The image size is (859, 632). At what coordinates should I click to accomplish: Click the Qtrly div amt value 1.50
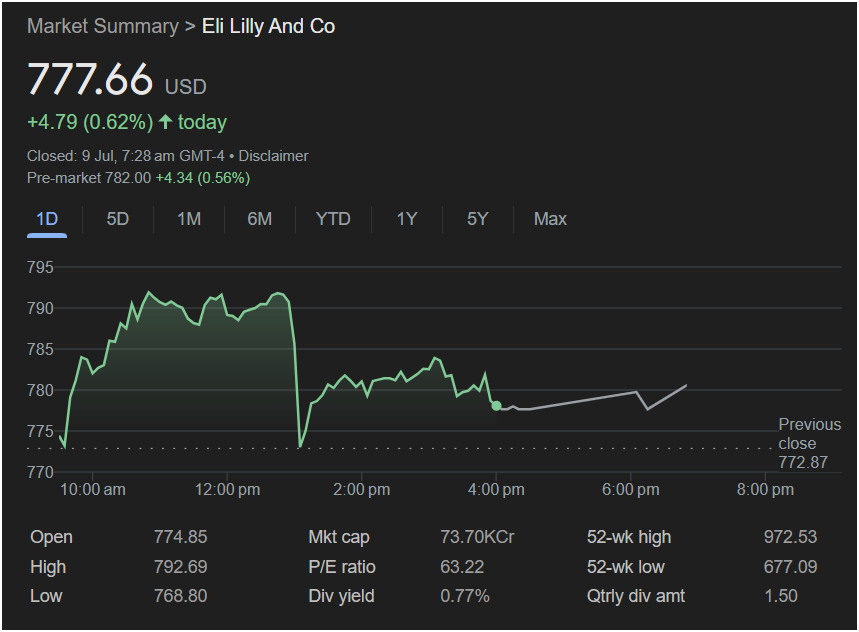pyautogui.click(x=781, y=596)
